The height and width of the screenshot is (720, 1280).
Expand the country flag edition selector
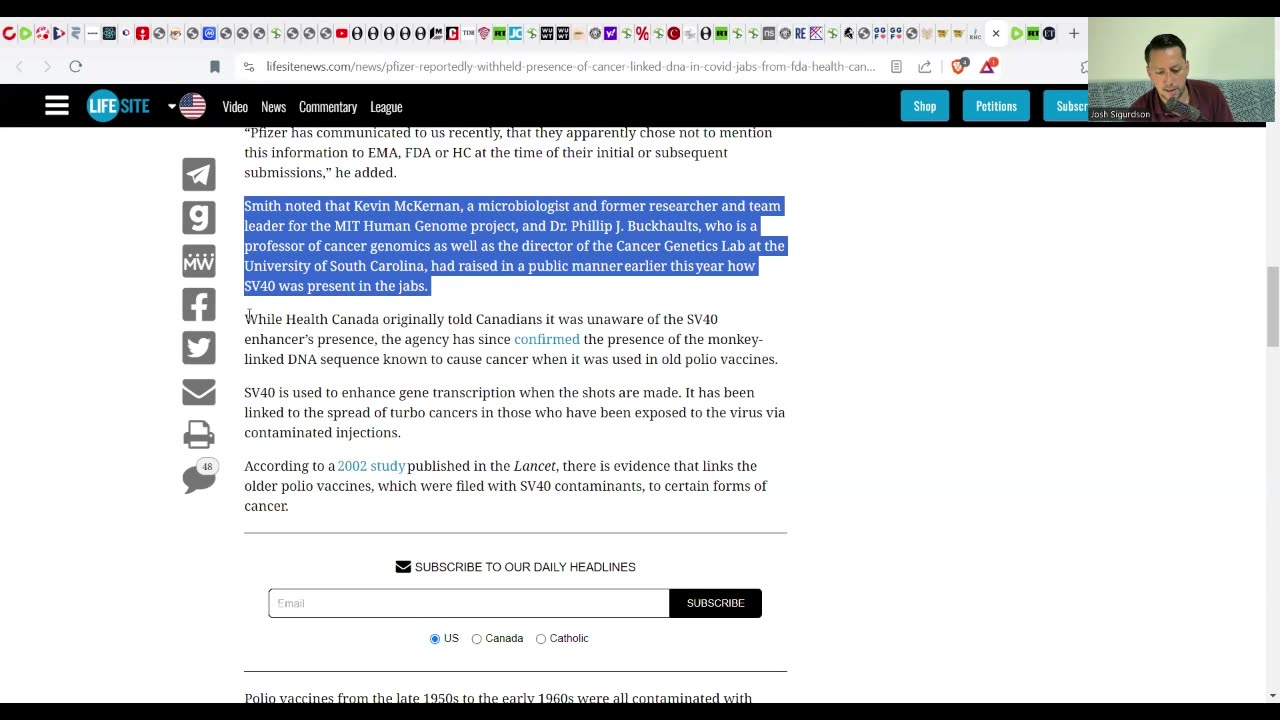pos(187,106)
